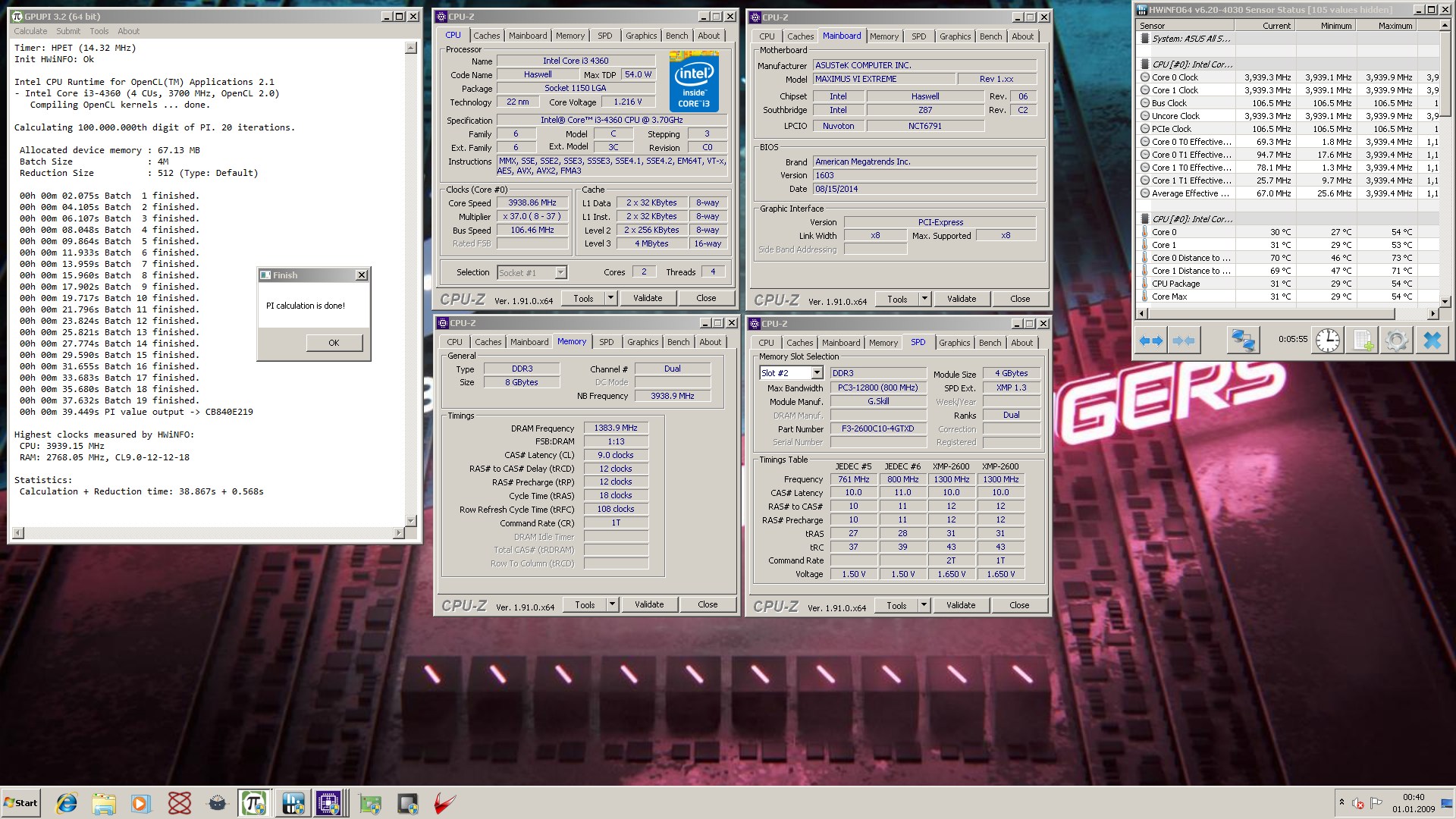Click Action Center flag tray icon
The width and height of the screenshot is (1456, 819).
coord(1376,803)
